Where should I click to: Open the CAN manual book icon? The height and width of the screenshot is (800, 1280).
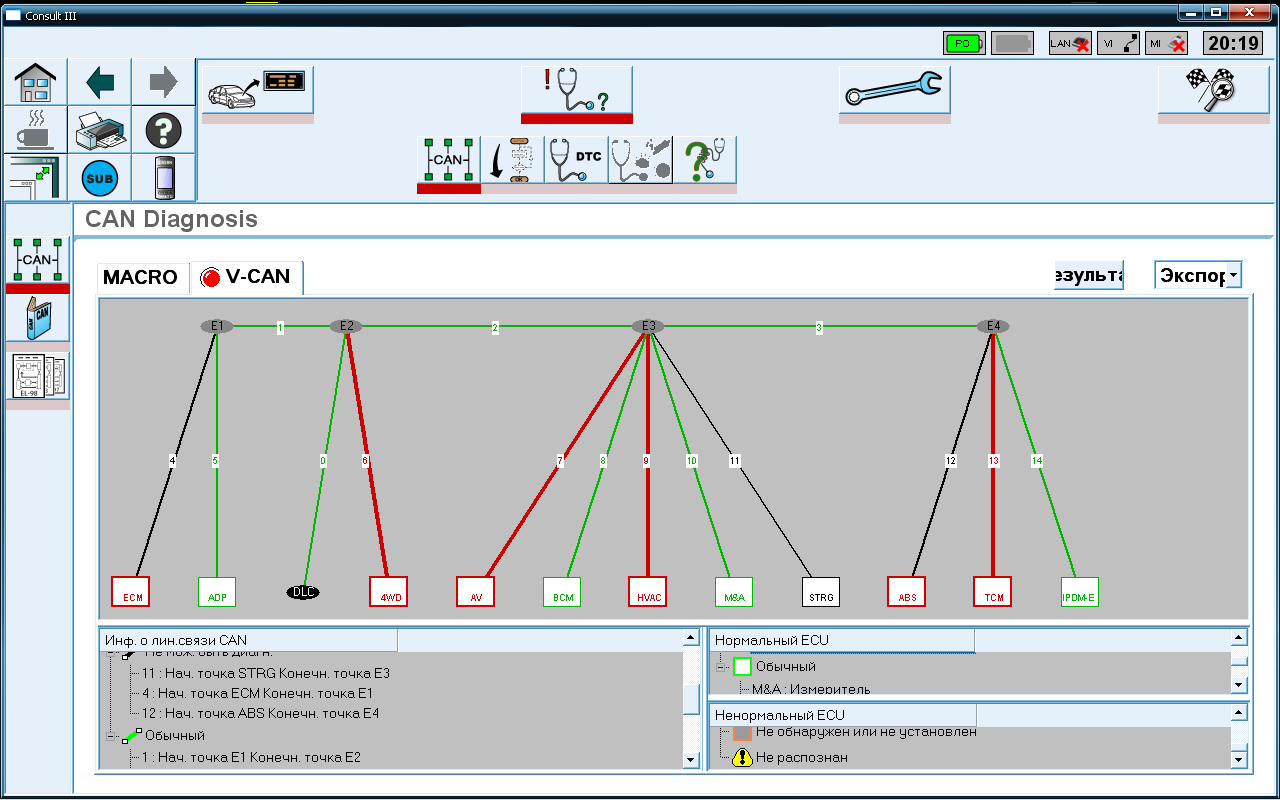pyautogui.click(x=38, y=318)
